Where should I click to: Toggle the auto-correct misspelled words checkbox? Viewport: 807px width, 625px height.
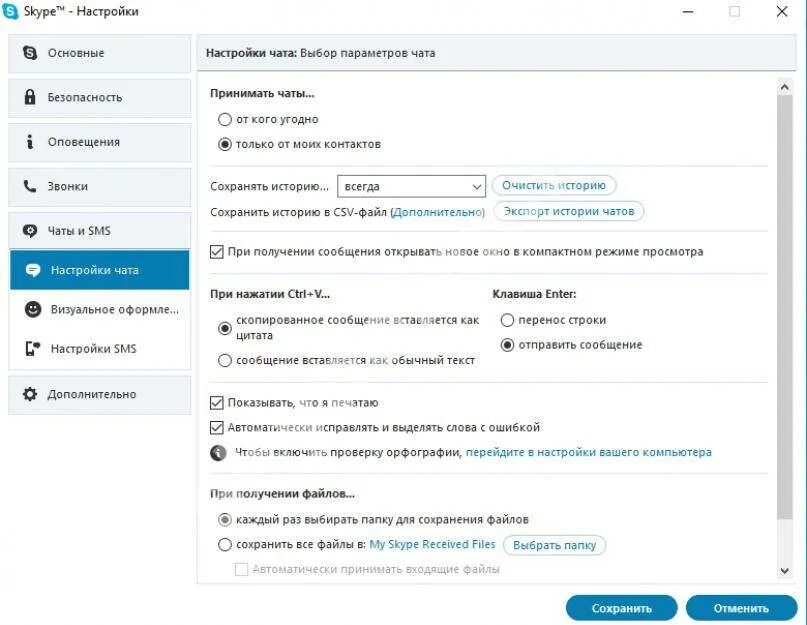217,427
